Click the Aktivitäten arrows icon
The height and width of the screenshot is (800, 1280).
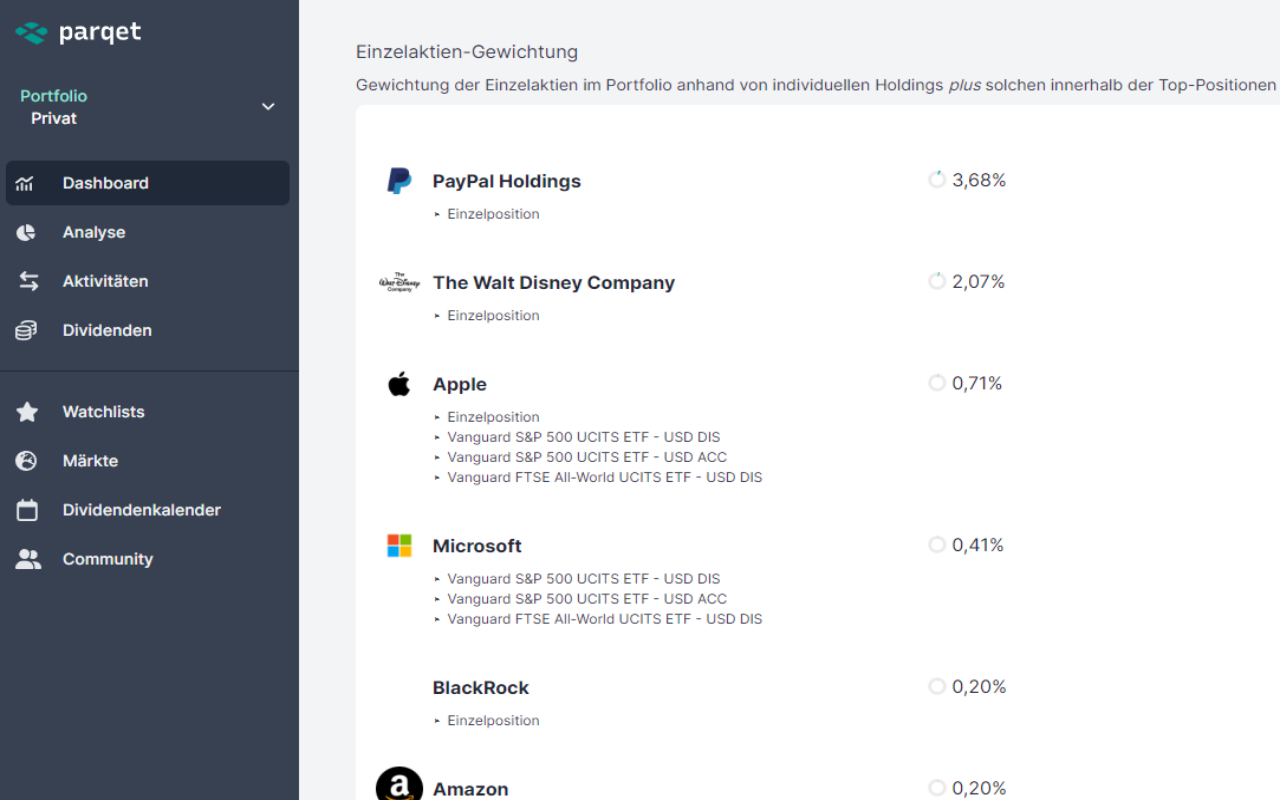click(25, 281)
